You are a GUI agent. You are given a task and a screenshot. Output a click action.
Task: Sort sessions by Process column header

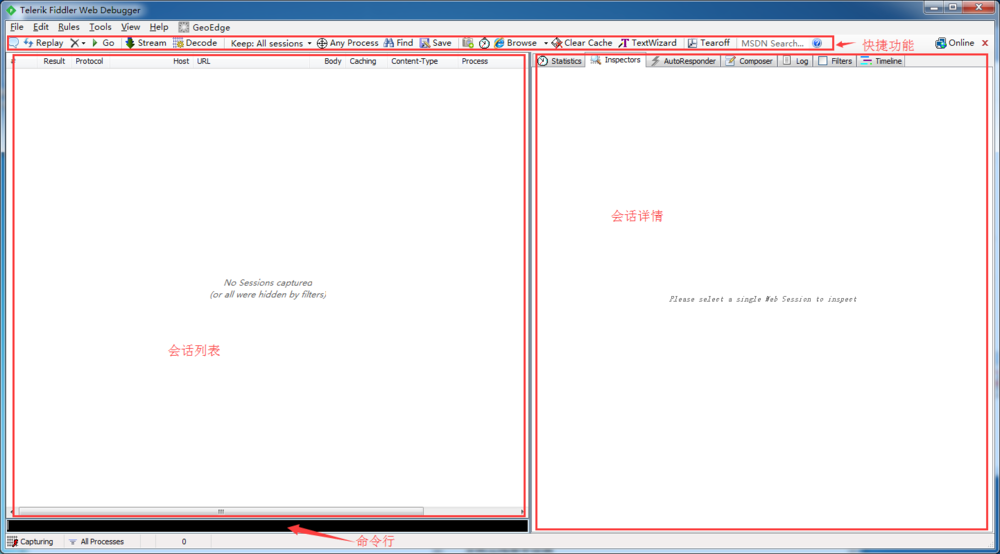click(474, 61)
